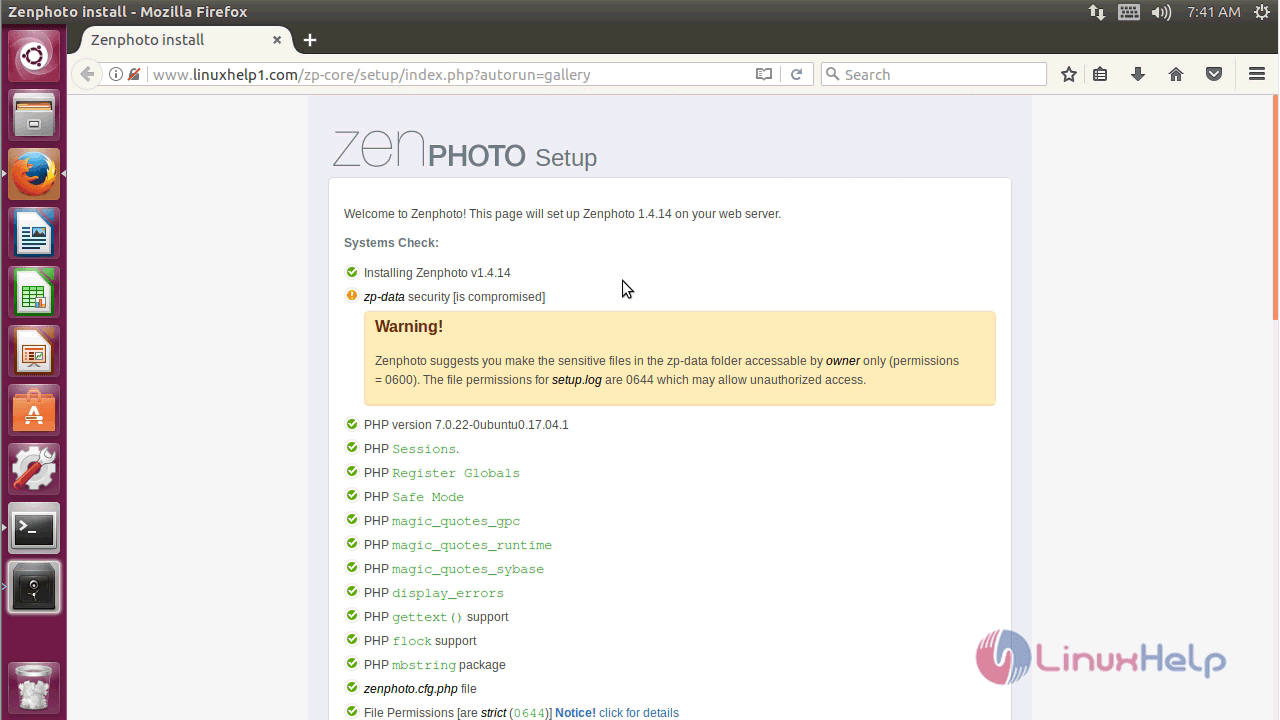
Task: Launch LibreOffice Calc from the dock
Action: click(x=34, y=292)
